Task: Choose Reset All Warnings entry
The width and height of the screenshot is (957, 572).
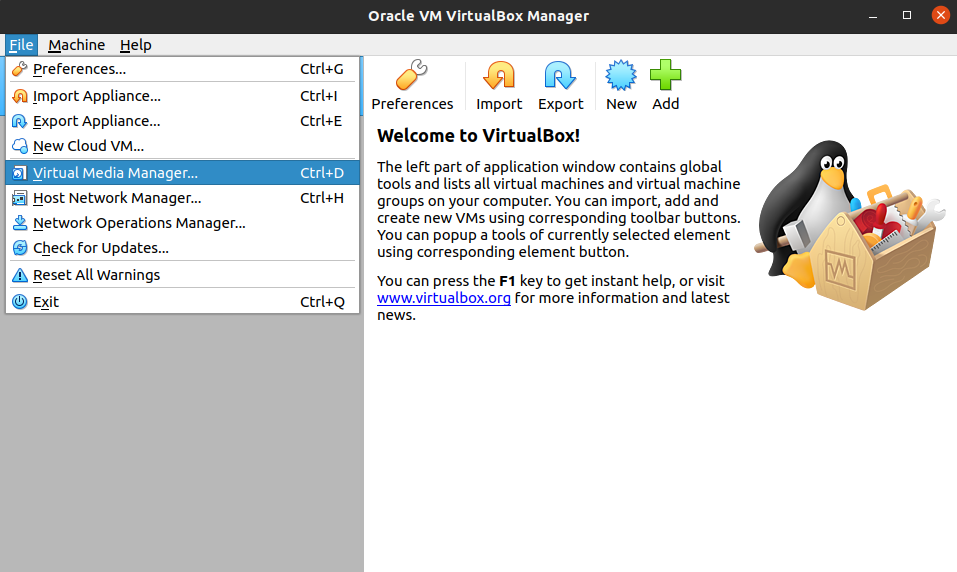Action: [182, 275]
